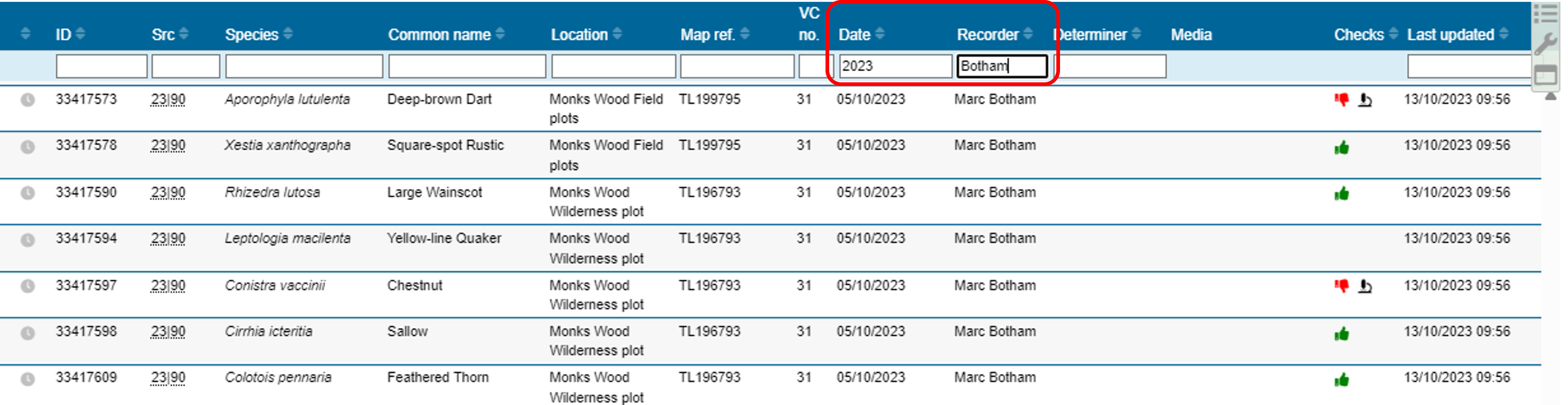Open Src link 23|90 for record 33417573

168,99
